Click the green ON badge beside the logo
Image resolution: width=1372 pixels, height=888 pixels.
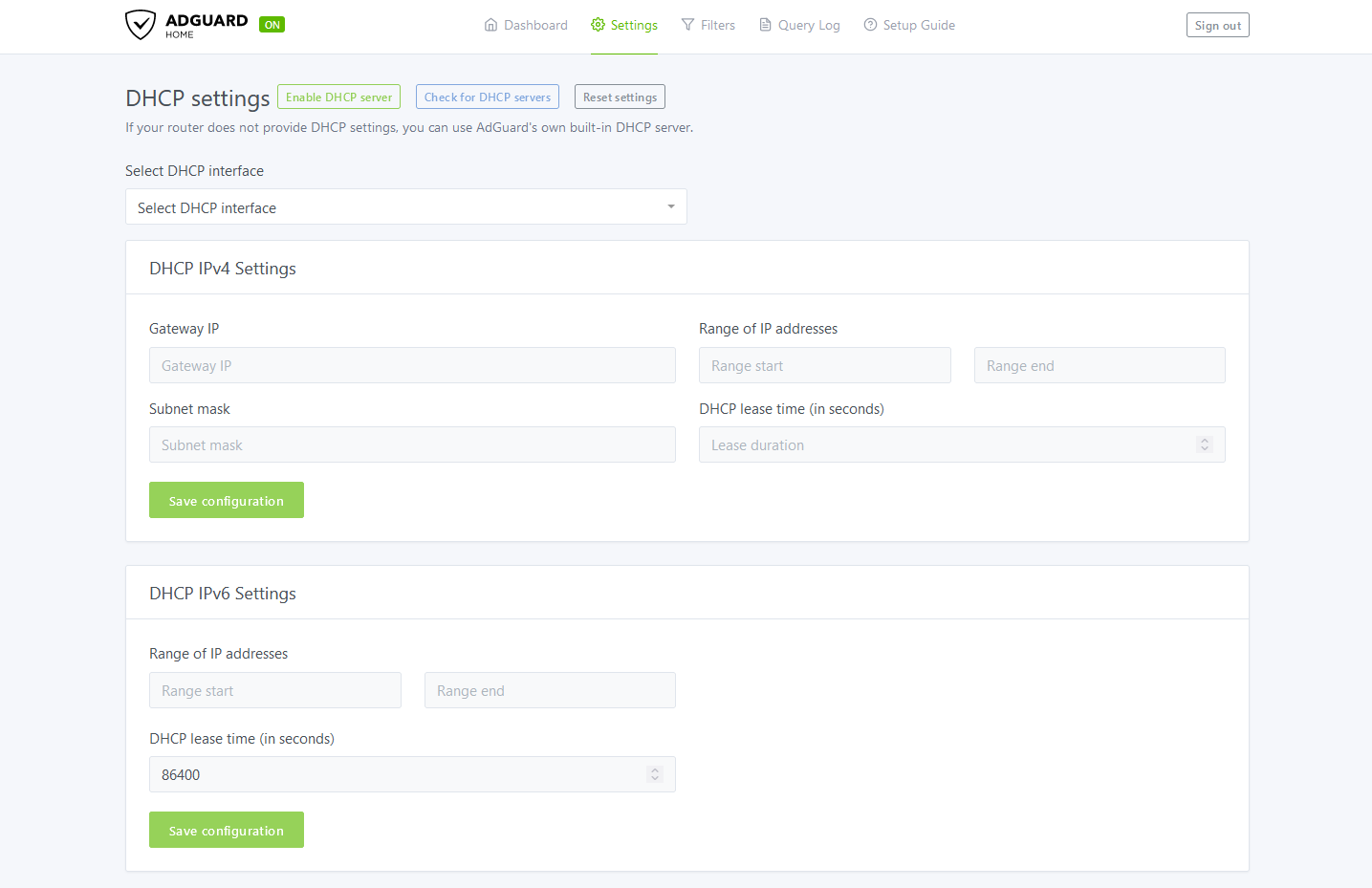pos(272,24)
